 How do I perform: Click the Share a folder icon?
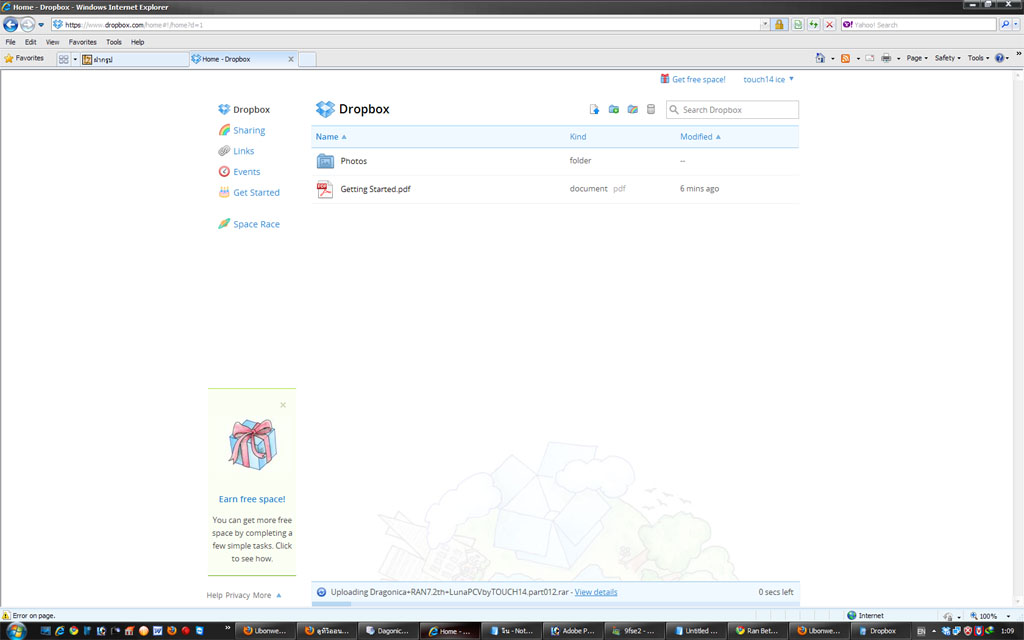tap(632, 109)
